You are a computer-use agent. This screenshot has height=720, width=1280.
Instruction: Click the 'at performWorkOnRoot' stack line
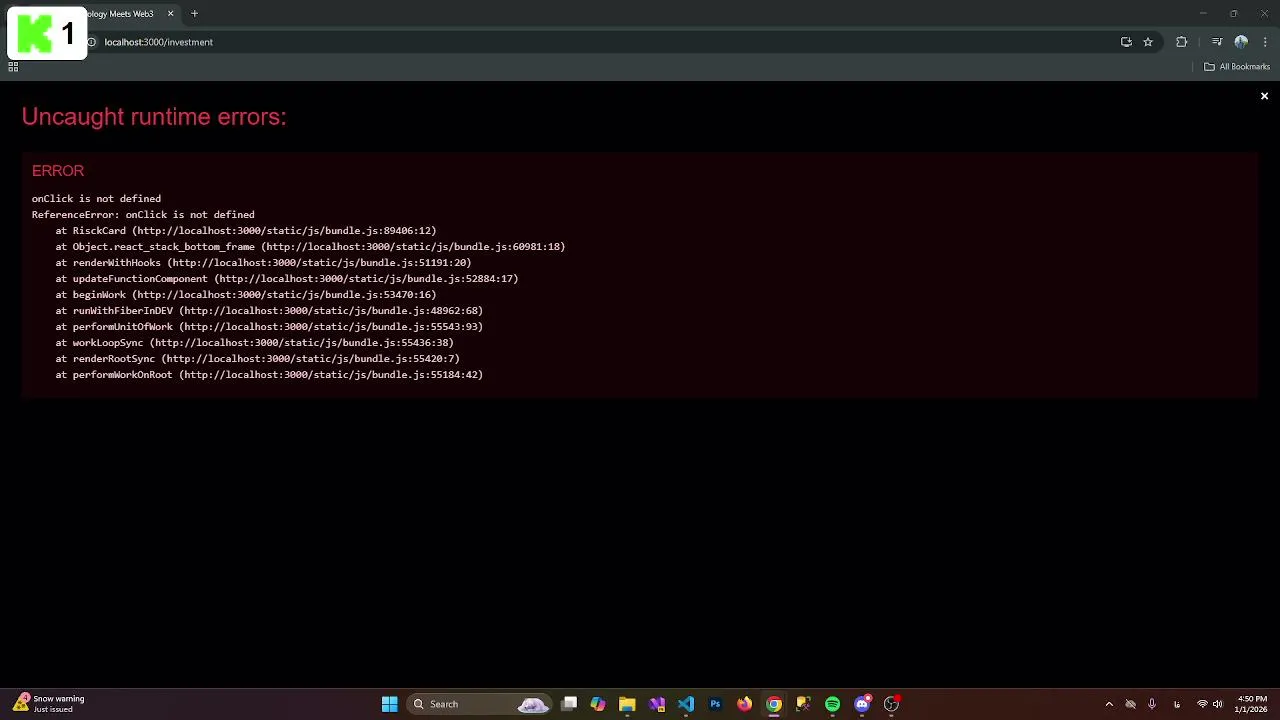click(x=269, y=374)
